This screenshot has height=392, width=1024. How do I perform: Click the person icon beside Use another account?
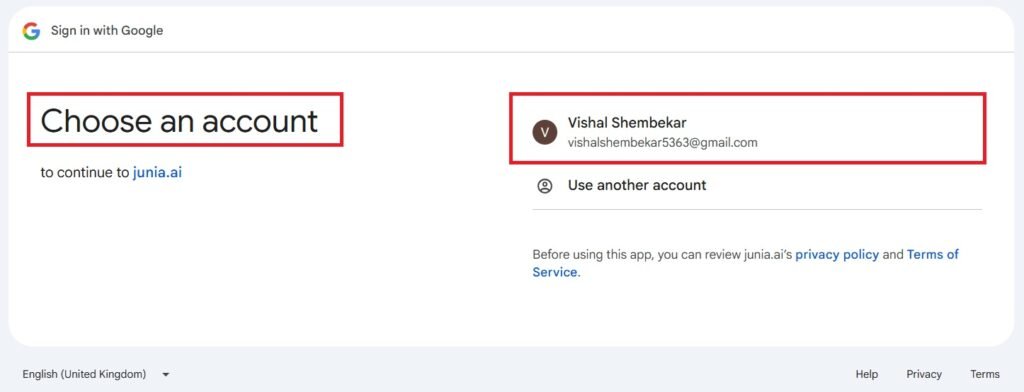[x=545, y=186]
